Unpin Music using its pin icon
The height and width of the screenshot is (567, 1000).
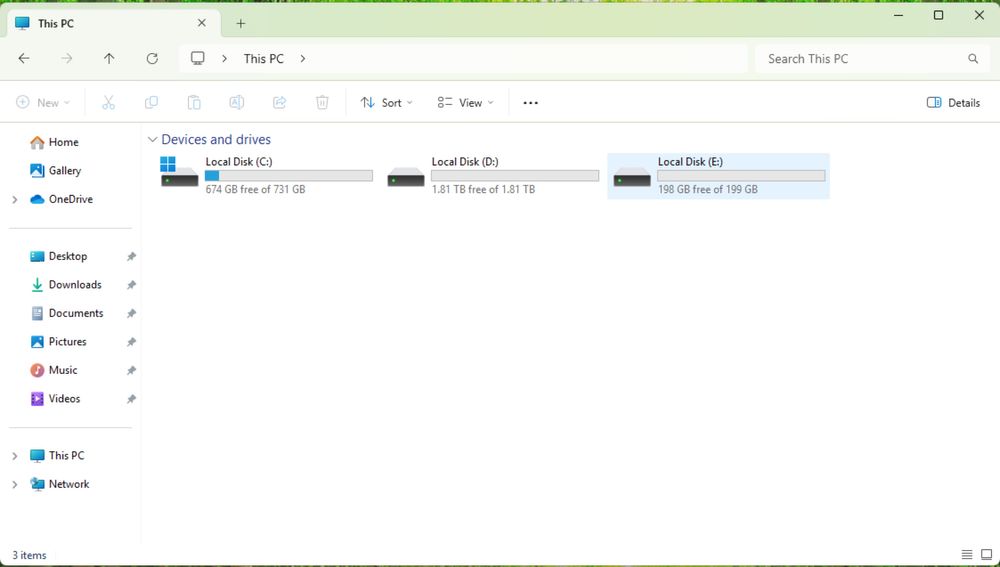(131, 371)
